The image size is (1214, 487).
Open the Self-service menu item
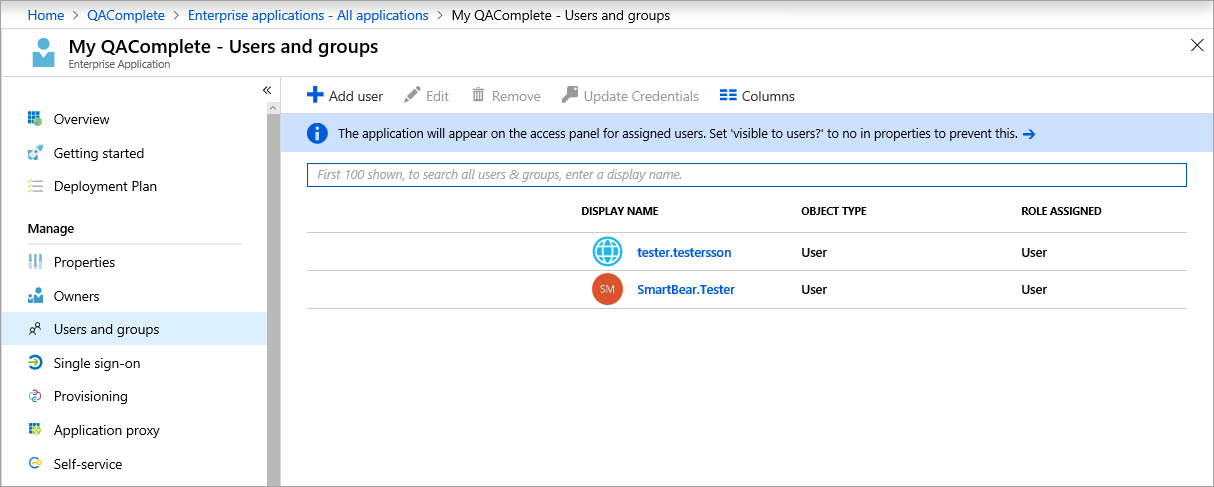pyautogui.click(x=88, y=464)
